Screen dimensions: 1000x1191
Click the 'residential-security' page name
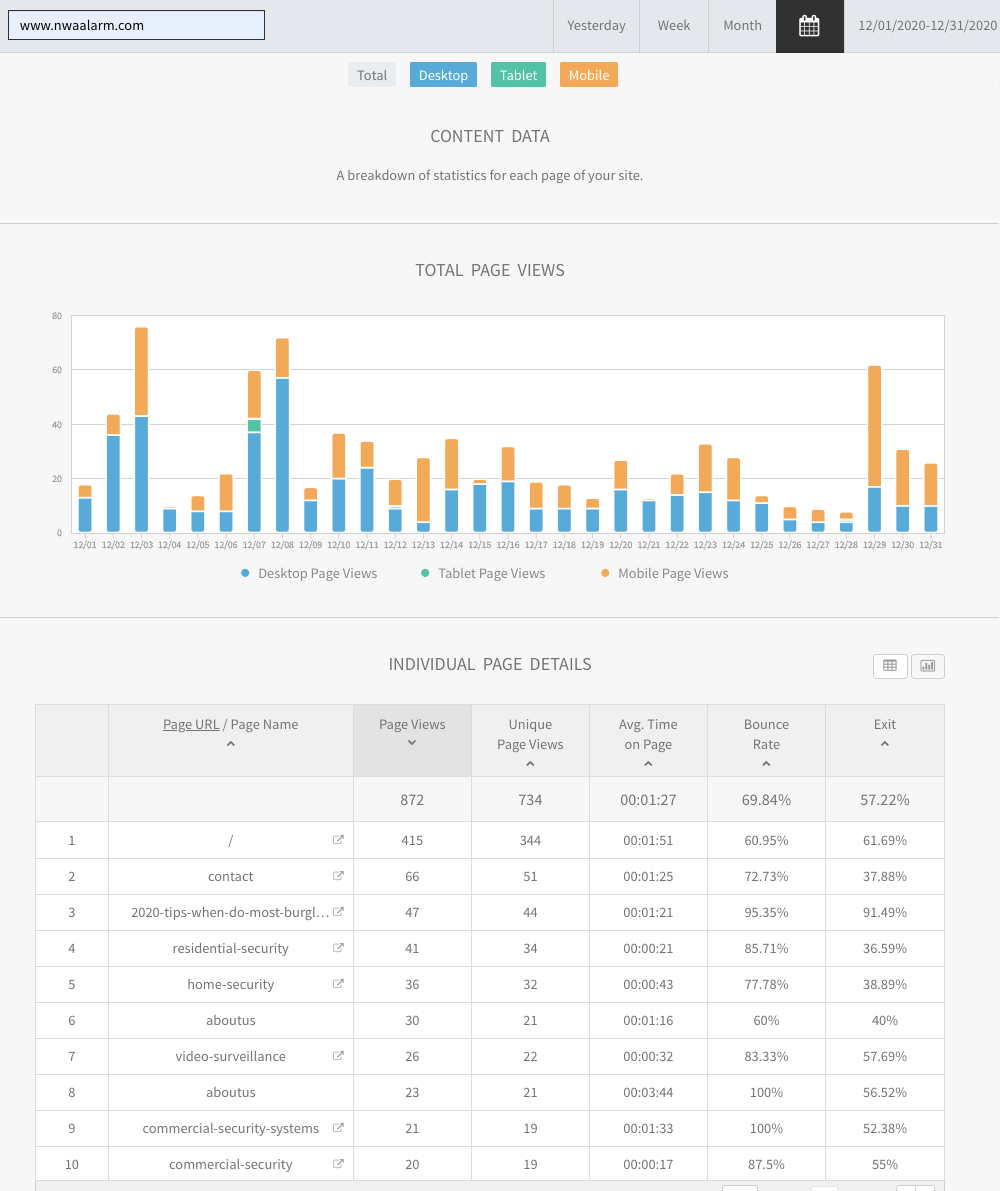pyautogui.click(x=231, y=948)
